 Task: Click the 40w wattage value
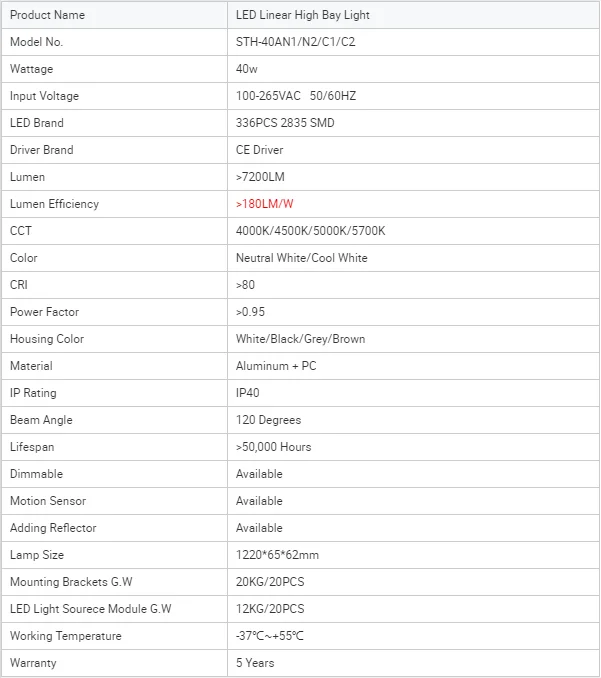coord(247,69)
